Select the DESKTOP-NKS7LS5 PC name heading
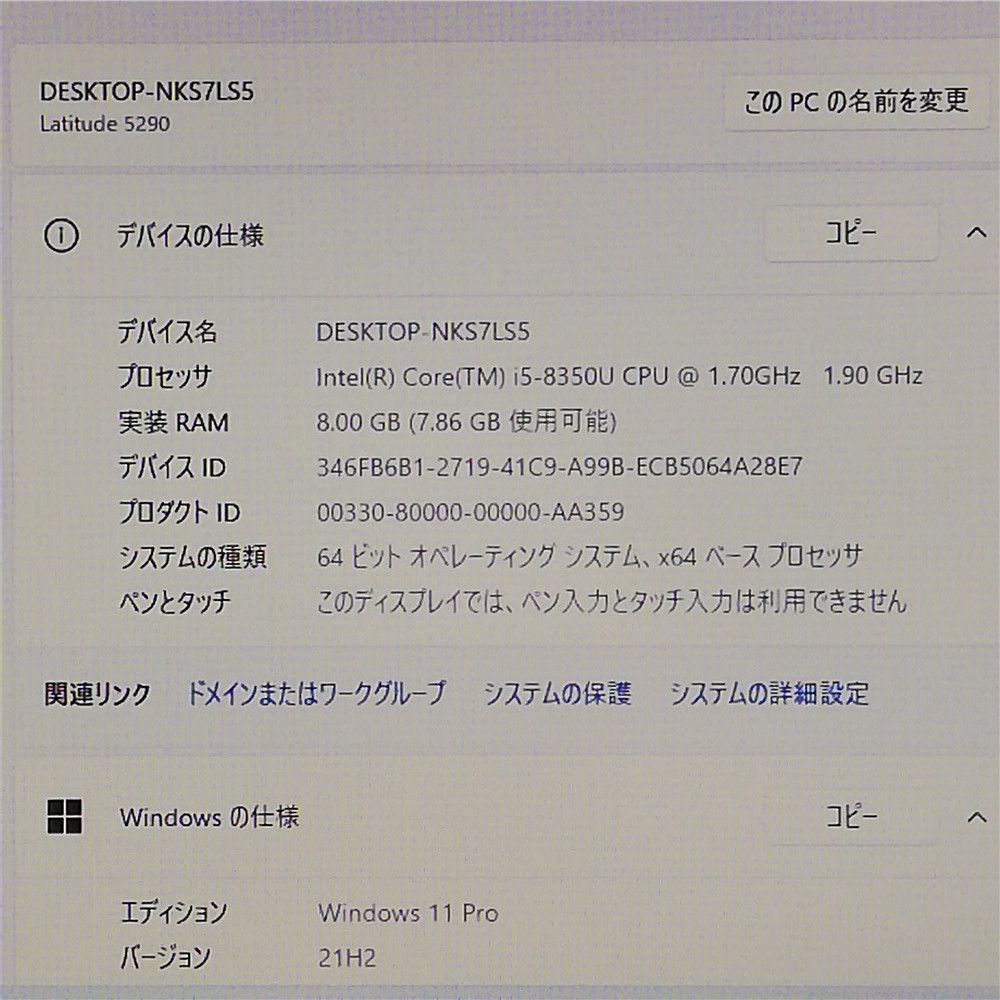This screenshot has width=1000, height=1000. tap(147, 92)
